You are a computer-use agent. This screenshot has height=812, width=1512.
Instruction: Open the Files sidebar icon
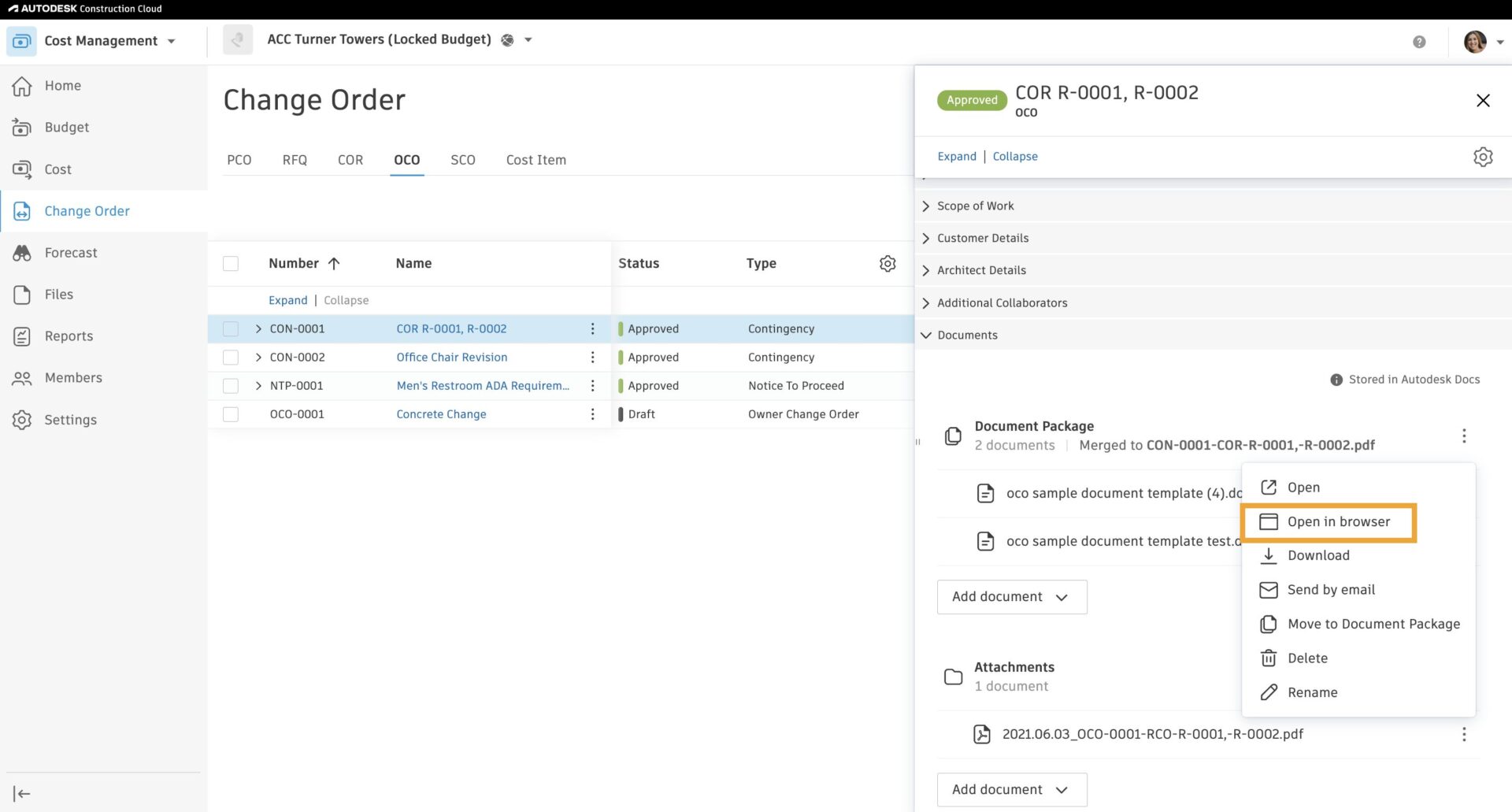(x=22, y=295)
